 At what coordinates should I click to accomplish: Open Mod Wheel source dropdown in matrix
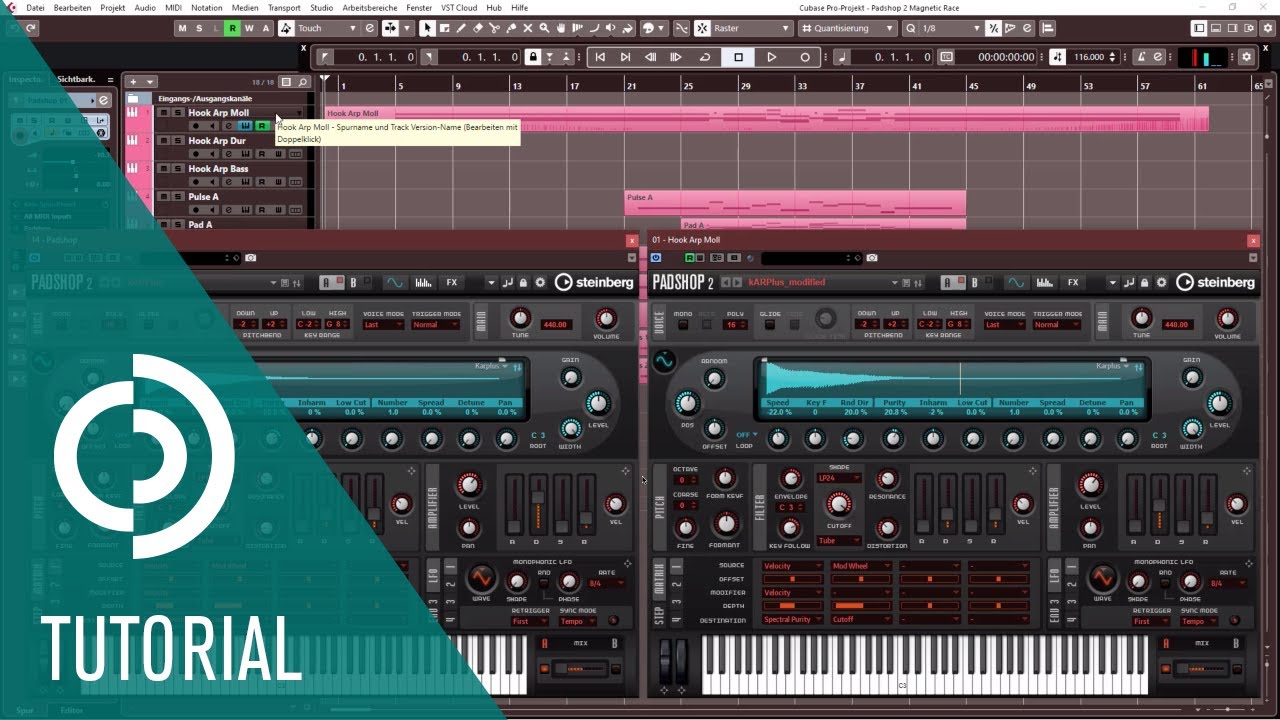click(862, 566)
